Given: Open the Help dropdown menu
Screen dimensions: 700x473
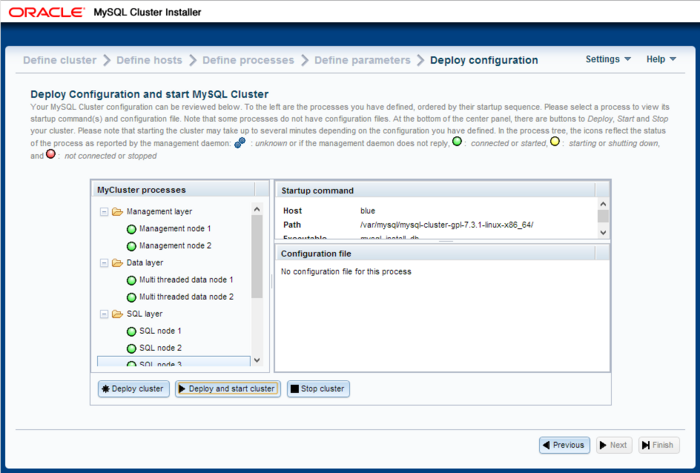Looking at the screenshot, I should [x=661, y=59].
